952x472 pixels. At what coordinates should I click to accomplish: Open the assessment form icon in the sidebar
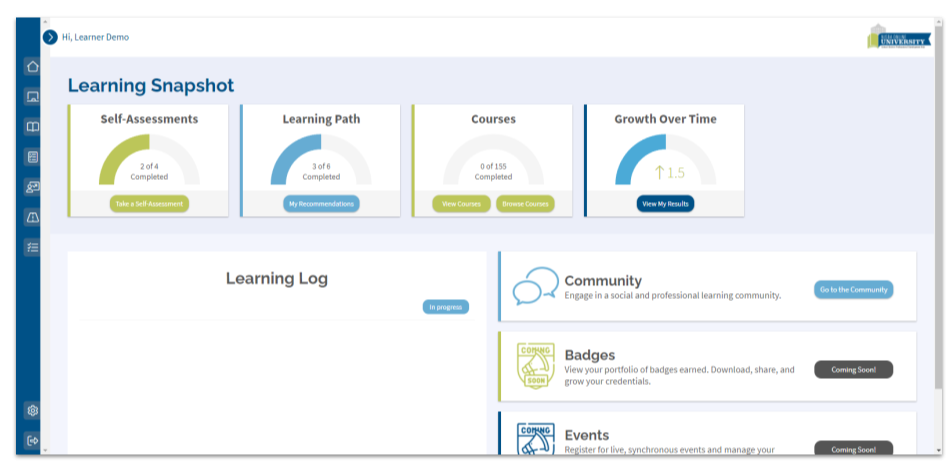33,157
